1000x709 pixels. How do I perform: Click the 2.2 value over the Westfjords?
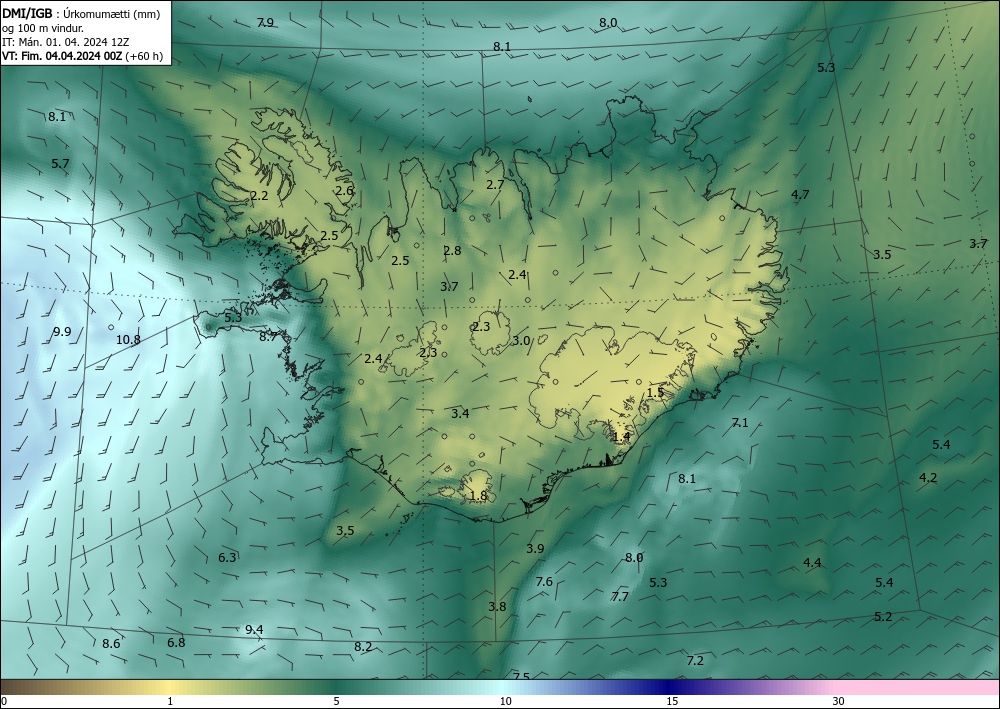tap(259, 196)
